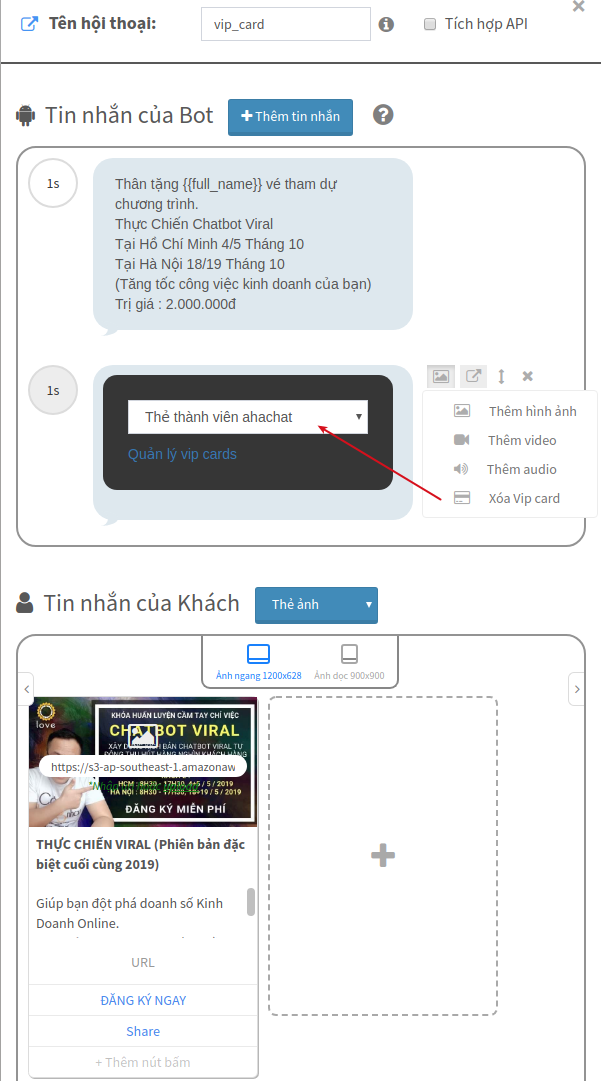Close the dialog with the X icon
Viewport: 601px width, 1081px height.
click(x=579, y=6)
